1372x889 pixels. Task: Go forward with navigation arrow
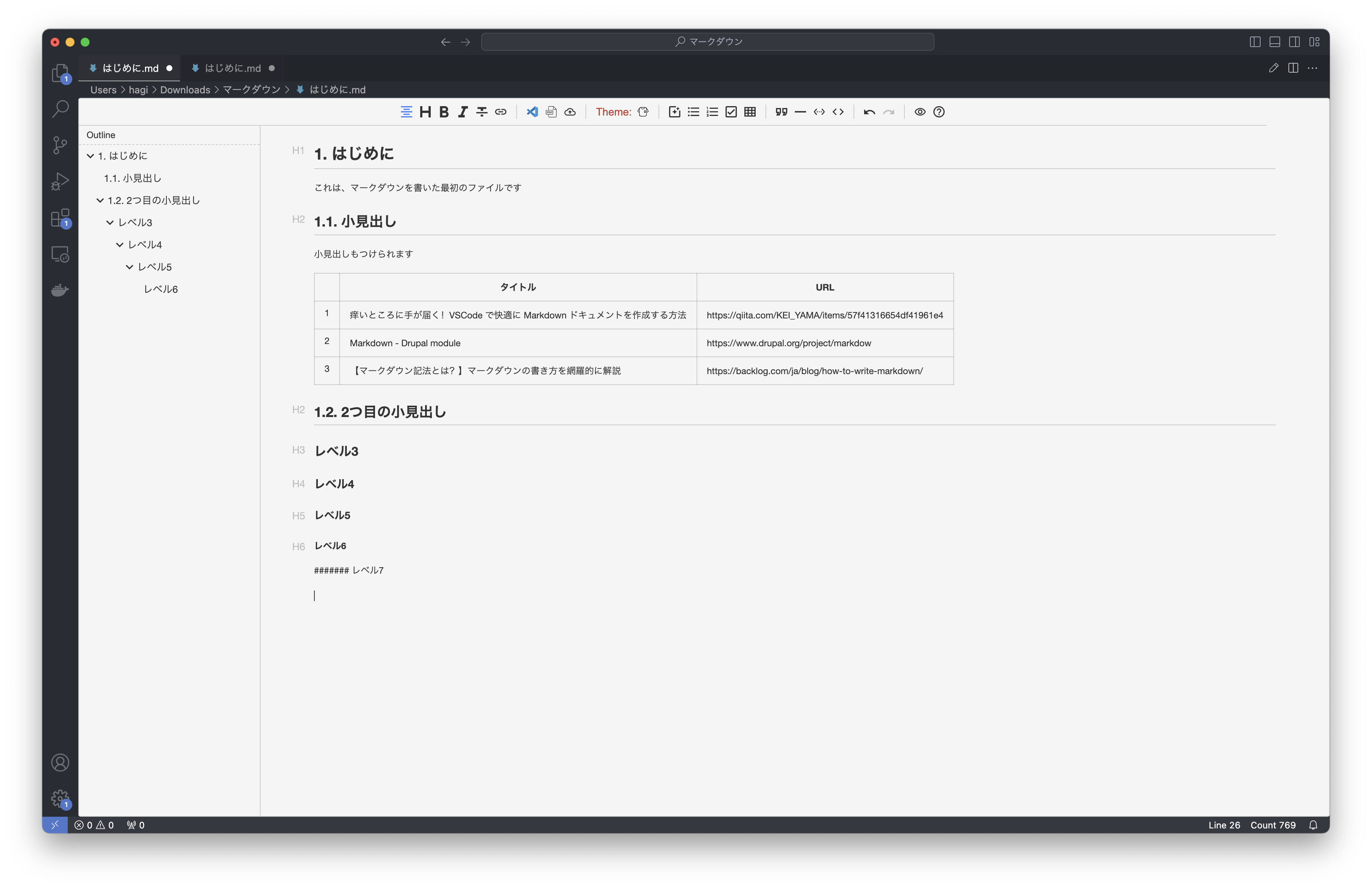click(x=465, y=41)
